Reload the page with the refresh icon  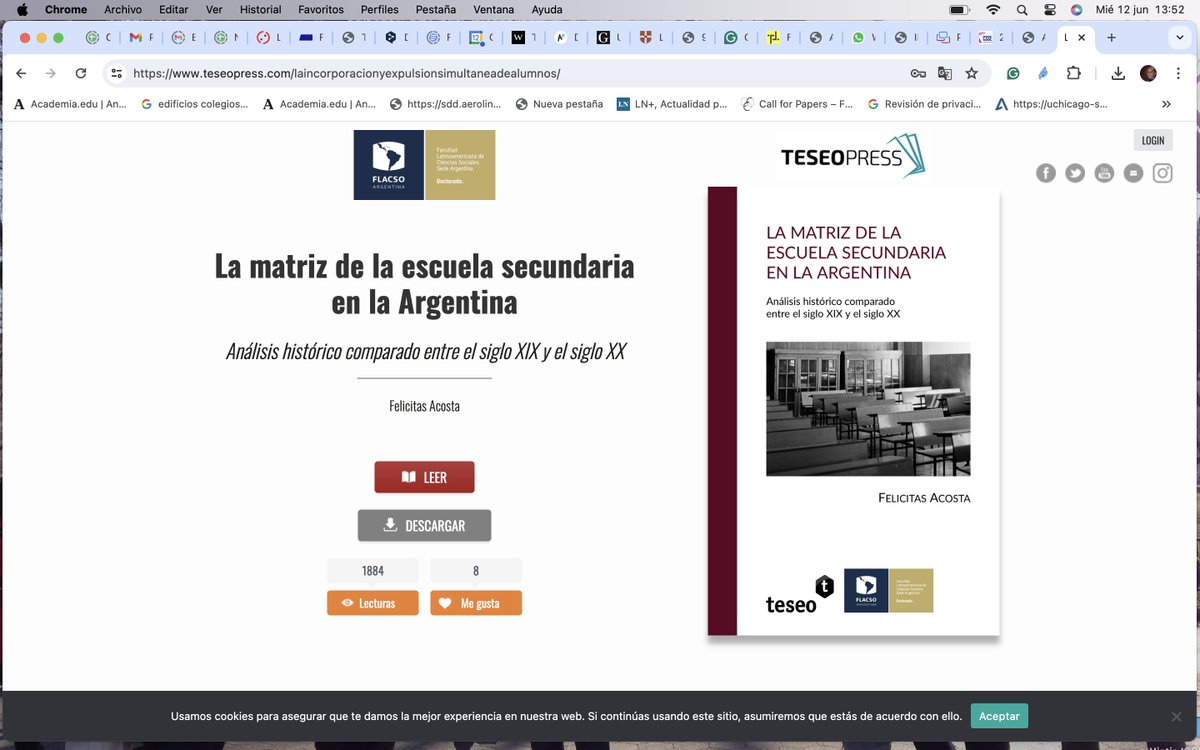(81, 73)
